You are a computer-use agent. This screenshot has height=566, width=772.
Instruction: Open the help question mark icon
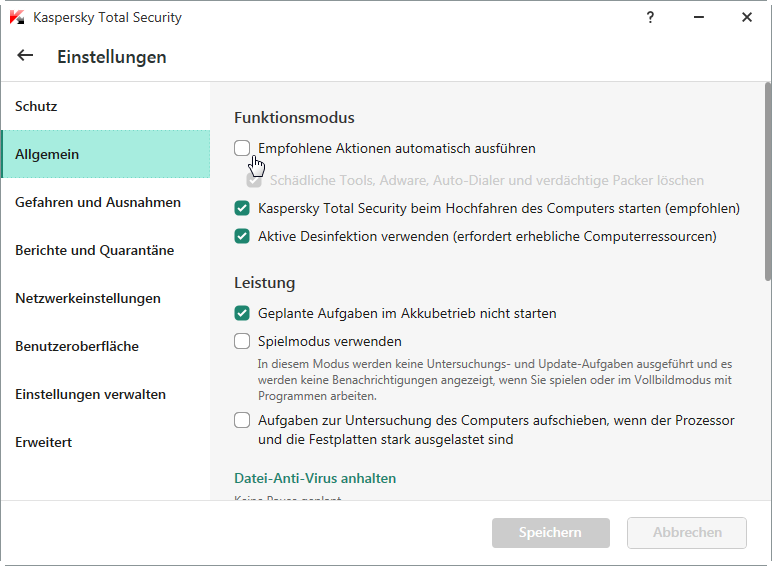pos(650,18)
